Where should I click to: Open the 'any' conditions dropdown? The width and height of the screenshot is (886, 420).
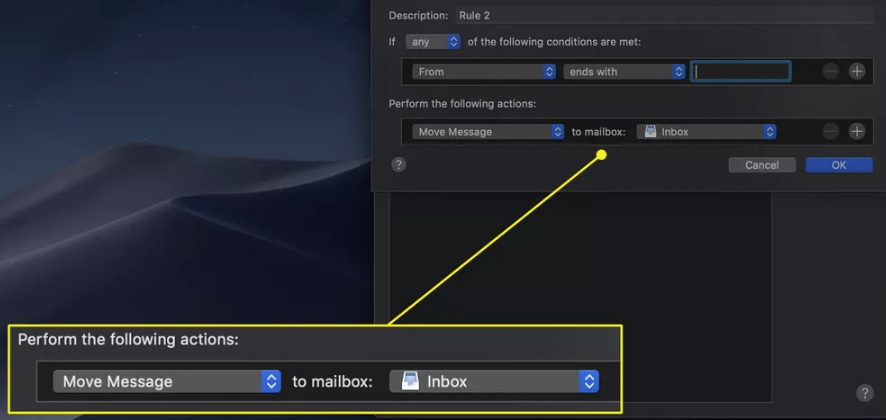point(433,42)
